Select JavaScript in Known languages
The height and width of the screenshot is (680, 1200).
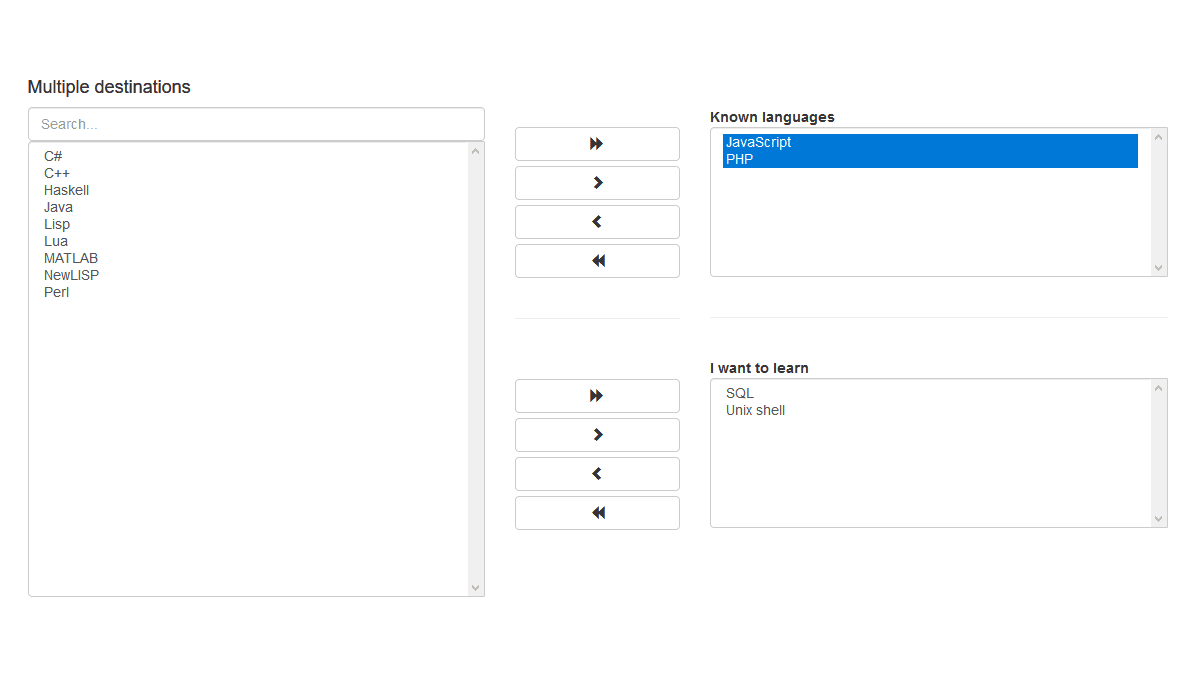[x=759, y=142]
